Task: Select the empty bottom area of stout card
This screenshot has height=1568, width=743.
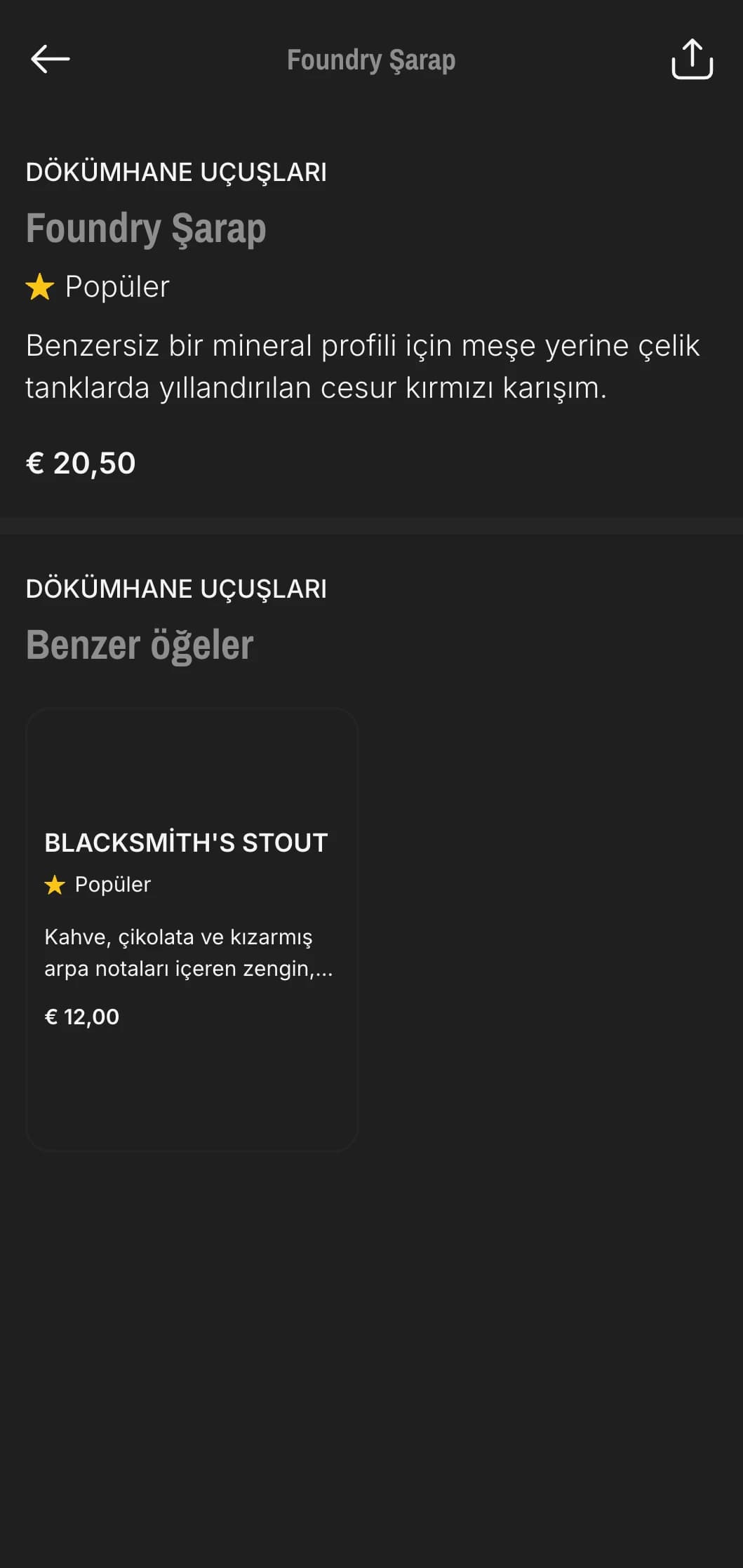Action: point(192,1091)
